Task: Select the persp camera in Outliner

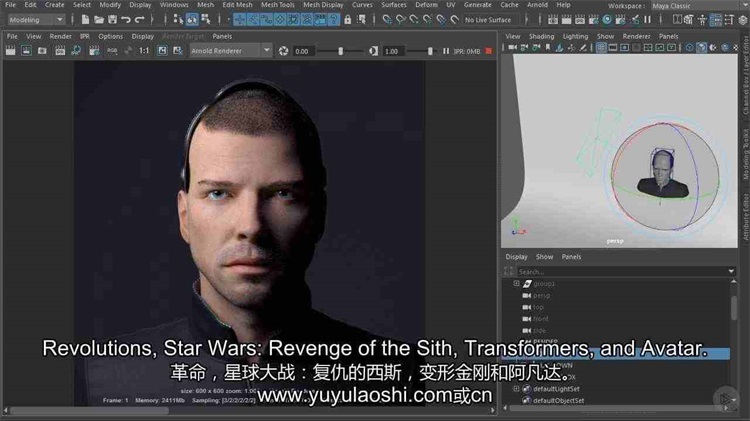Action: [x=541, y=295]
